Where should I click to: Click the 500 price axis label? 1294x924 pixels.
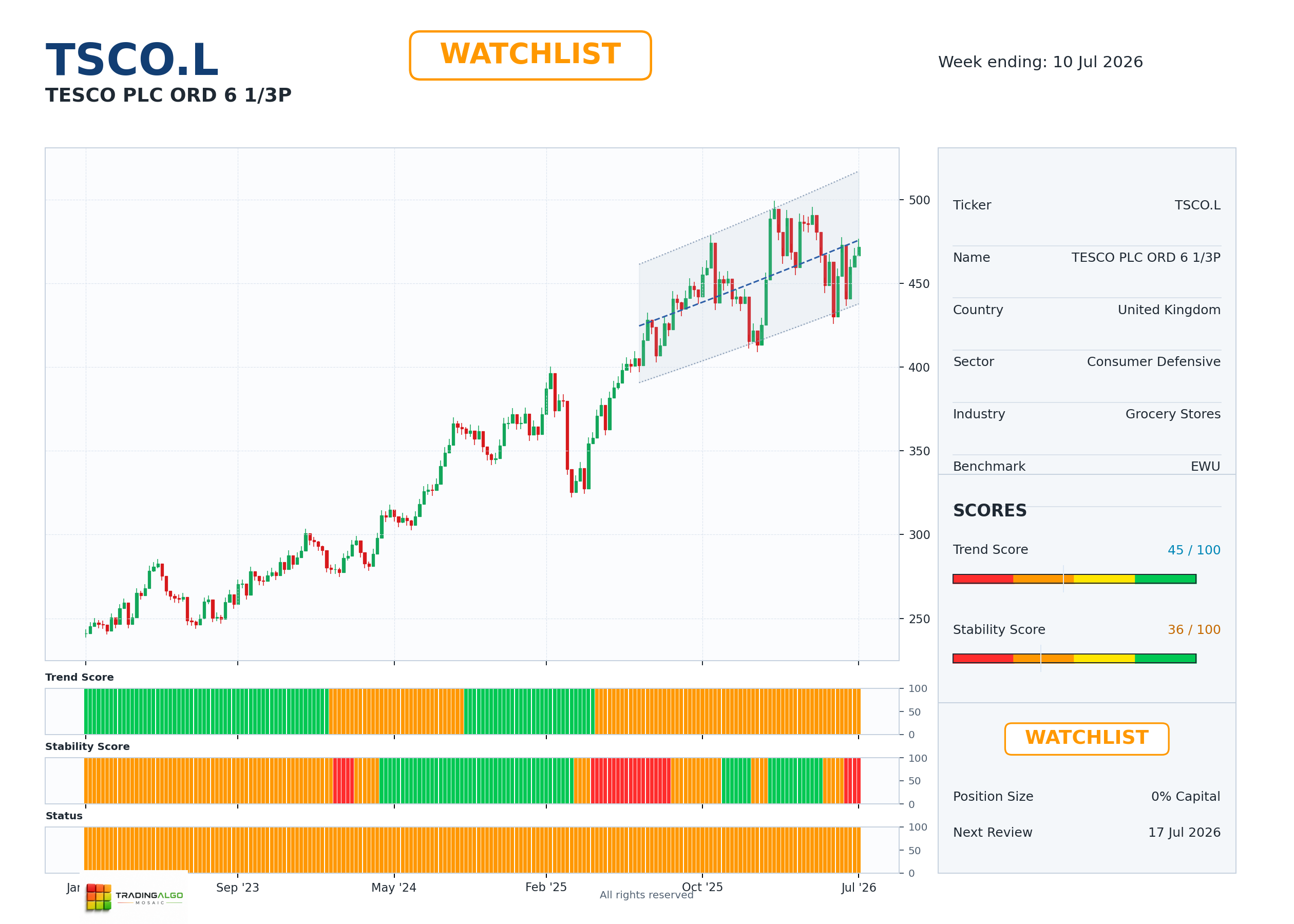(919, 200)
